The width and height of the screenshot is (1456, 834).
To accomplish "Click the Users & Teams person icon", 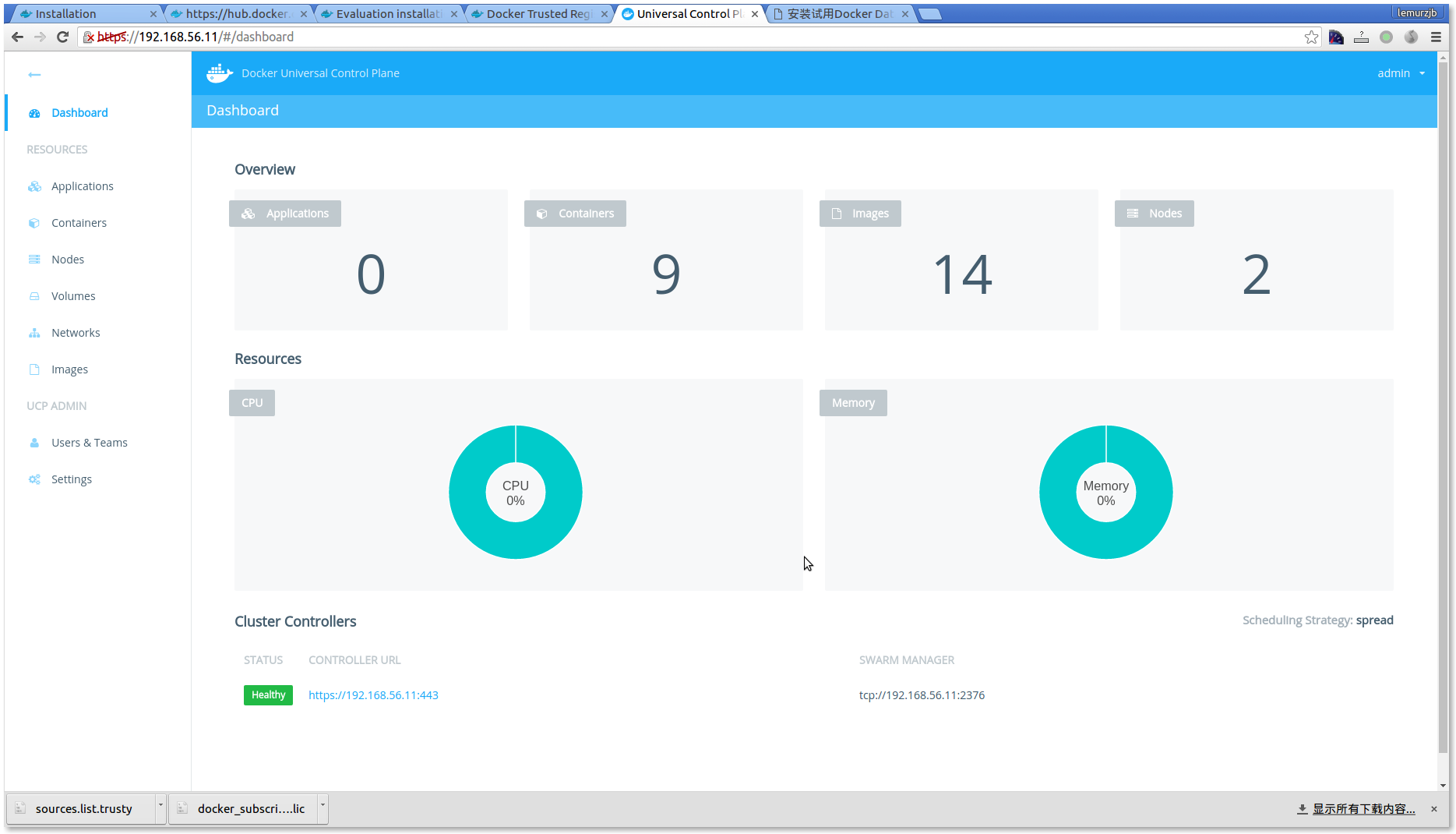I will [x=34, y=443].
